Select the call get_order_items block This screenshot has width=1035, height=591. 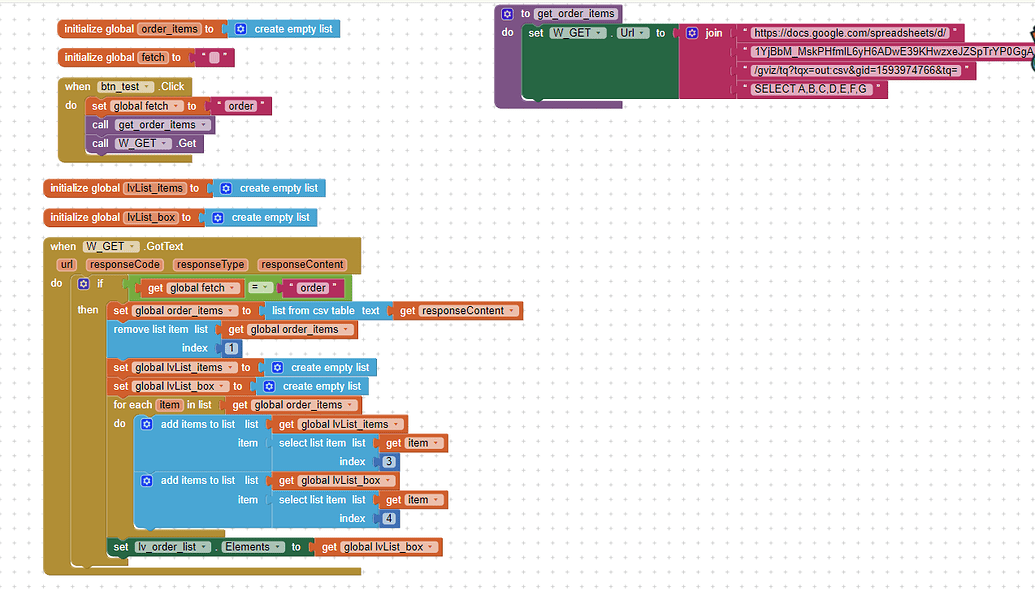coord(101,125)
